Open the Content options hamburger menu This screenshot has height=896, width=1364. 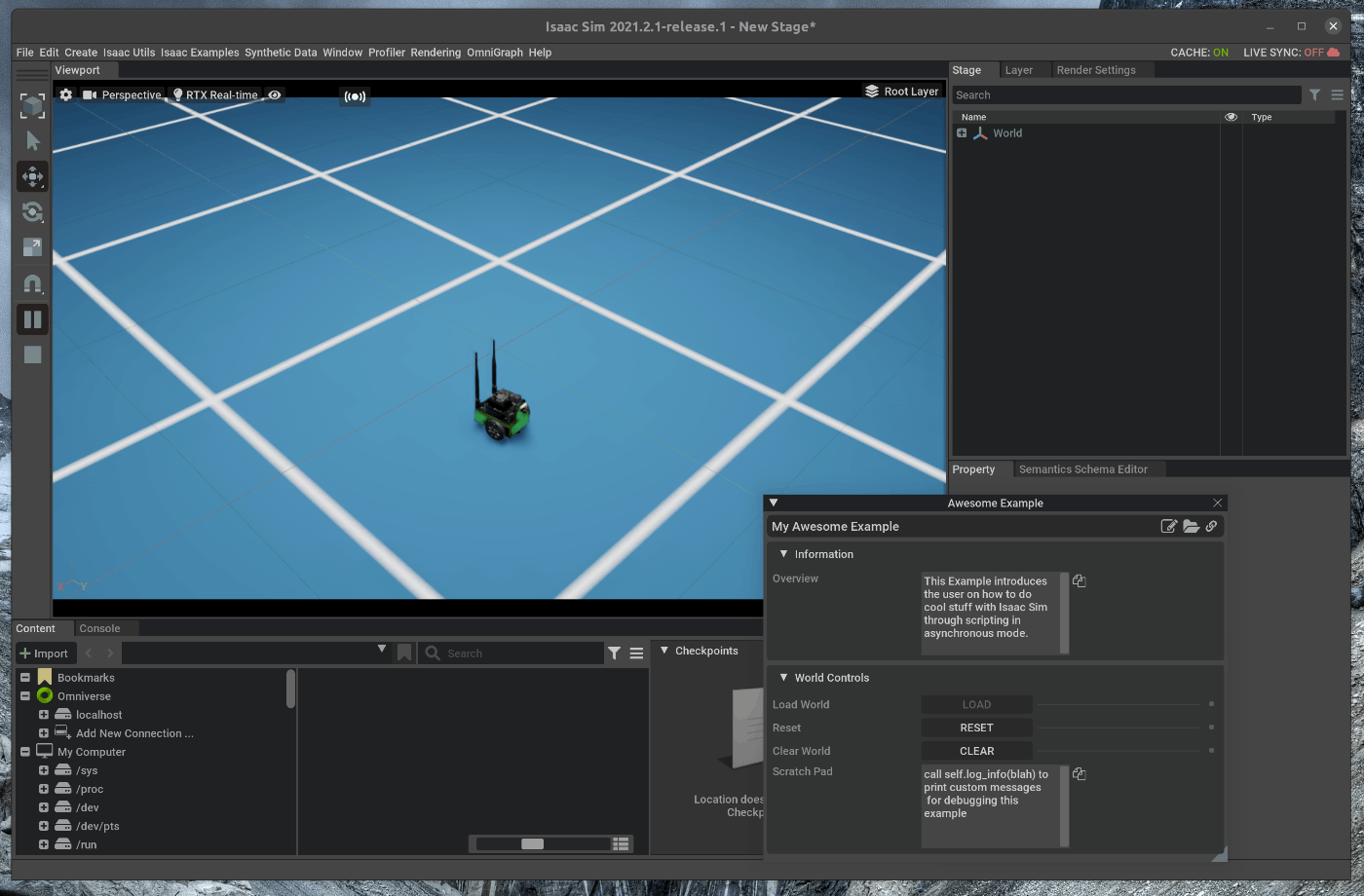click(x=636, y=653)
